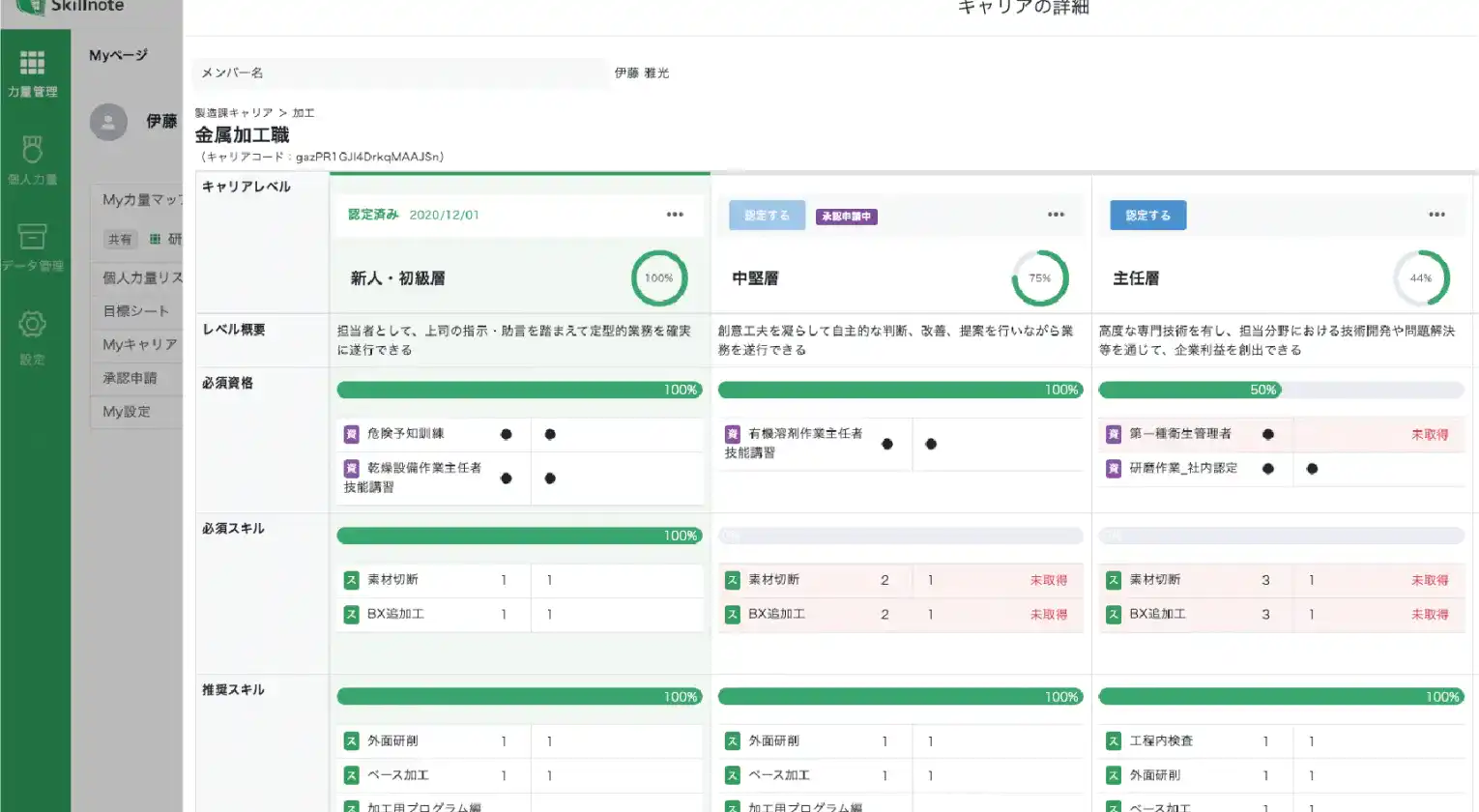The image size is (1479, 812).
Task: Open the three-dot menu for 新人・初級層
Action: (x=675, y=215)
